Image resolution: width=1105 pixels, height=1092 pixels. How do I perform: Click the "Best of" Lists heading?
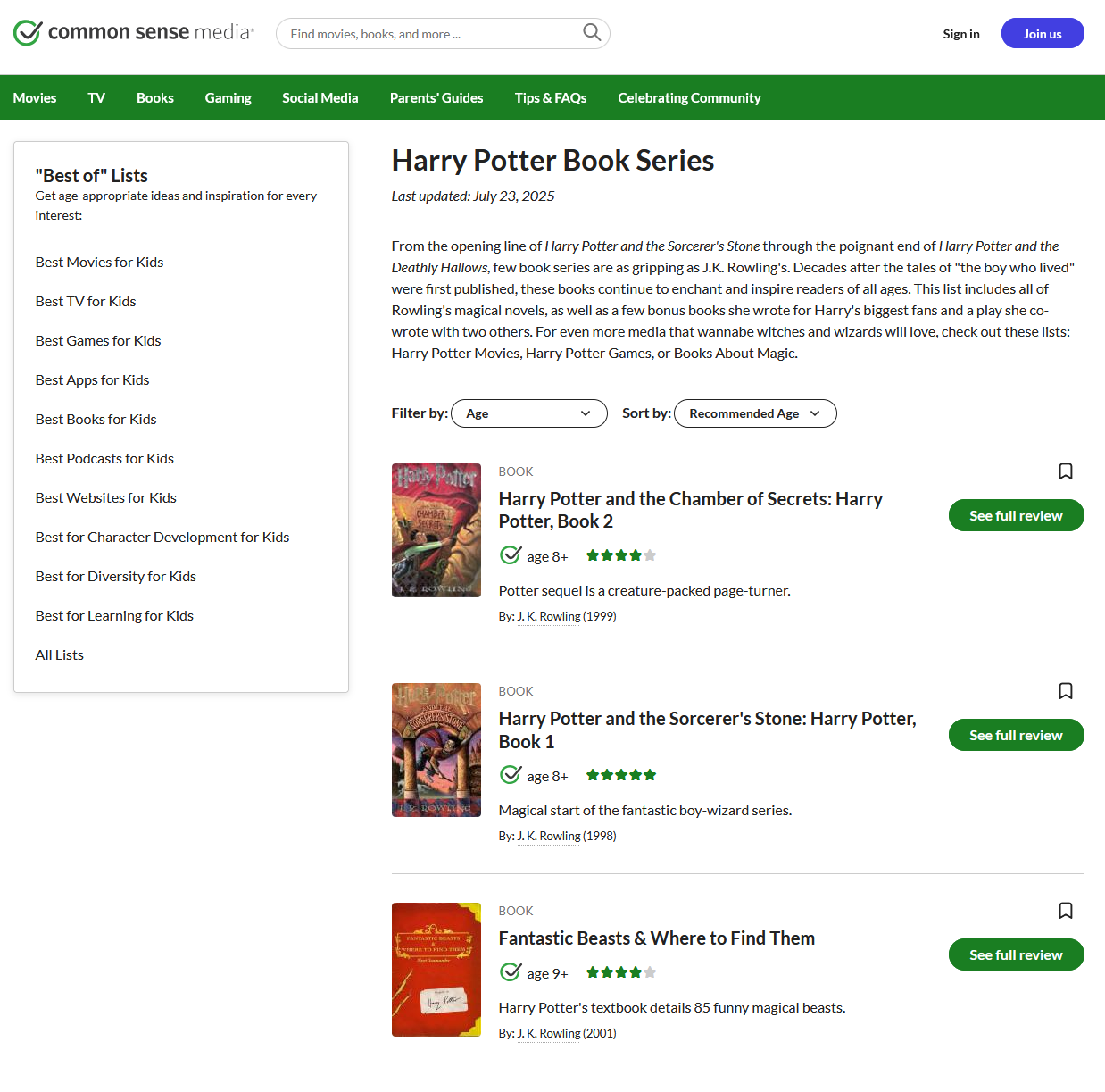91,175
